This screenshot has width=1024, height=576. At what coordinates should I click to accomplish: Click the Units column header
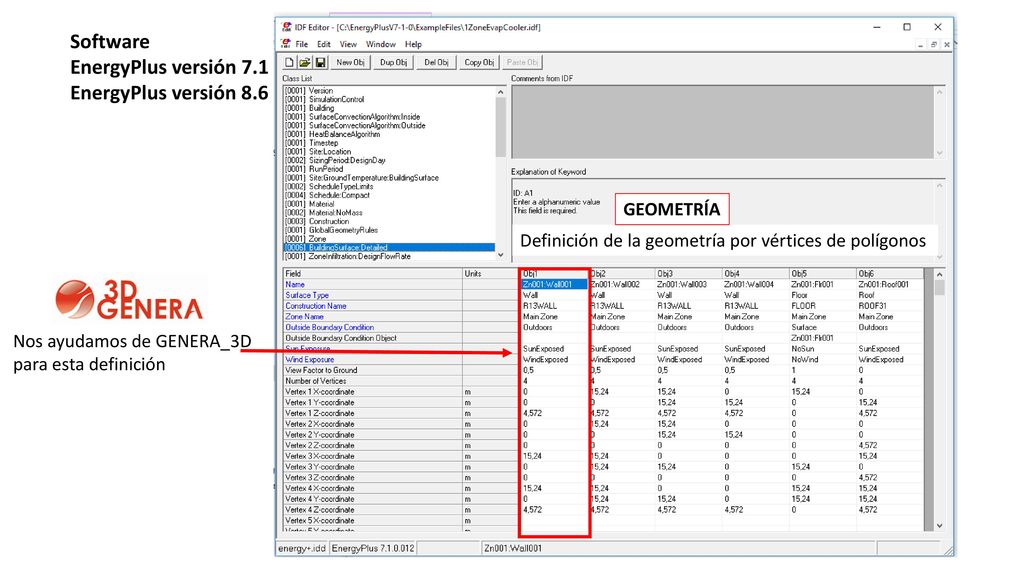pyautogui.click(x=490, y=274)
